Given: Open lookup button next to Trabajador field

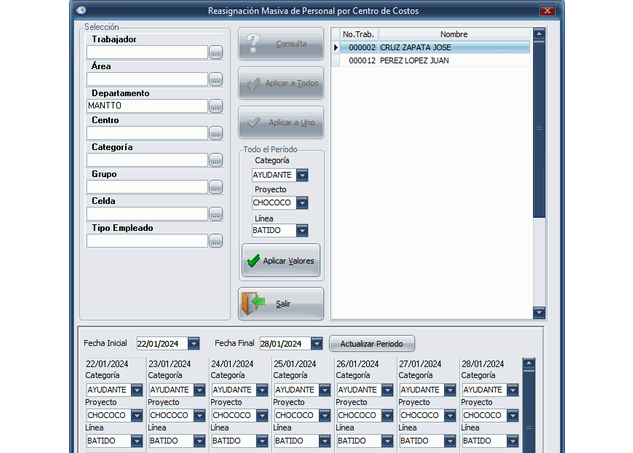Looking at the screenshot, I should pos(215,52).
